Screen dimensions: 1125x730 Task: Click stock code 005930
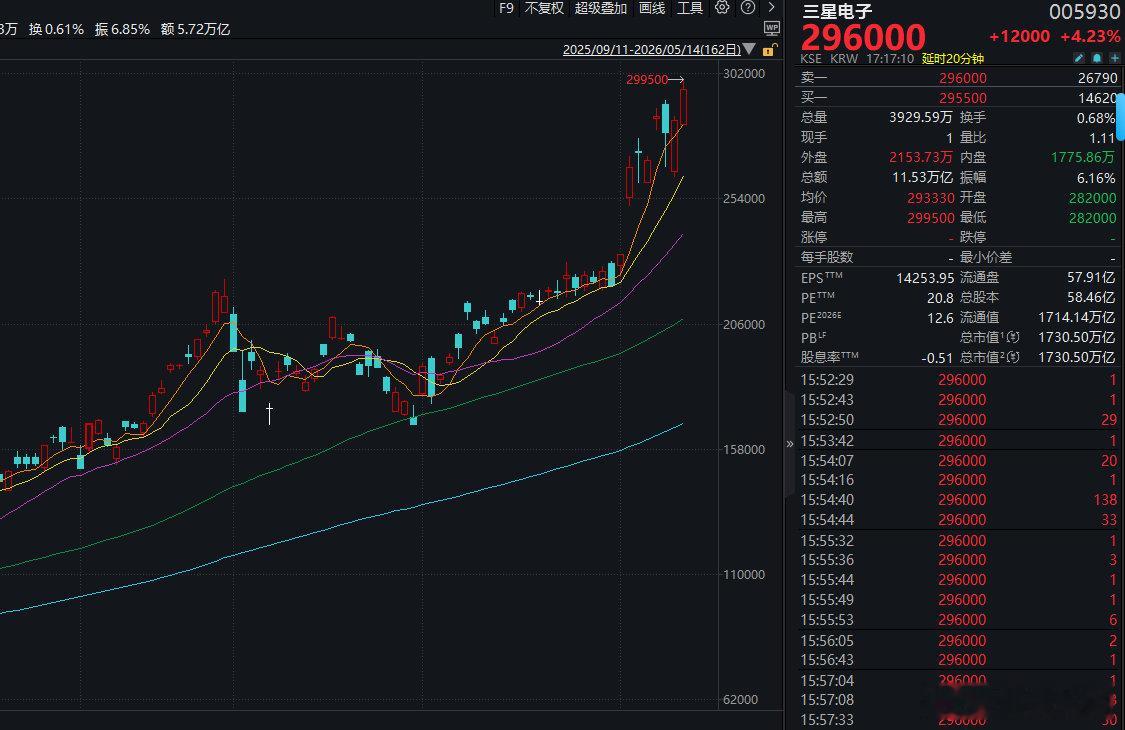pyautogui.click(x=1084, y=11)
